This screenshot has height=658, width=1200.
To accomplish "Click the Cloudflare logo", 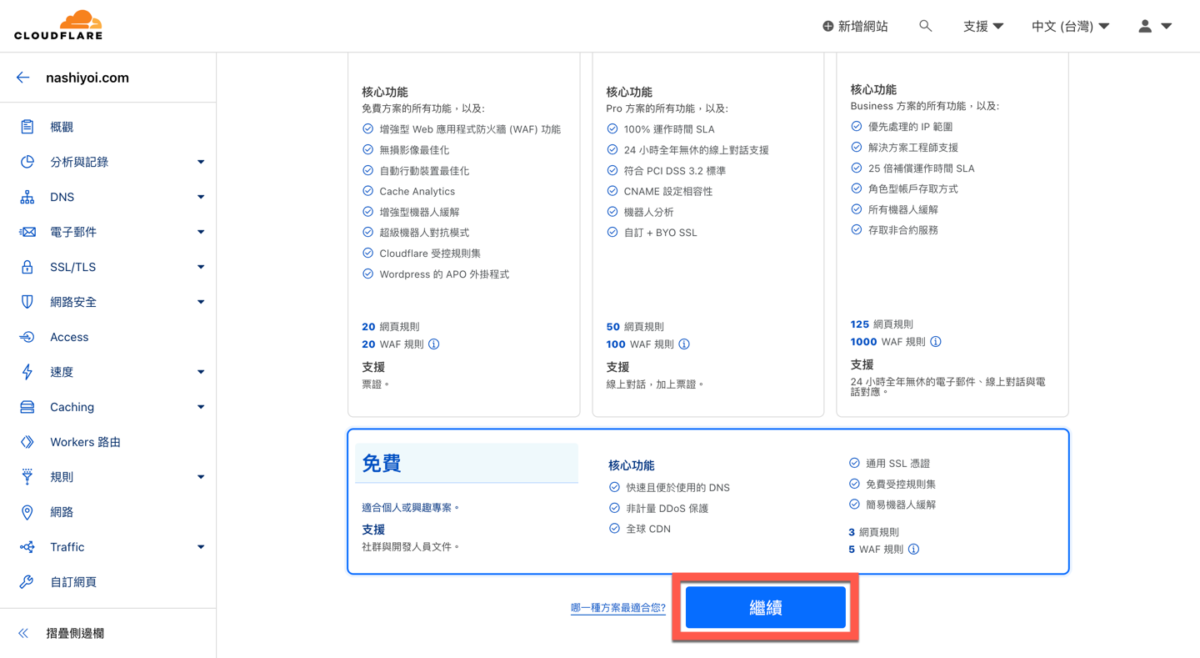I will (58, 25).
